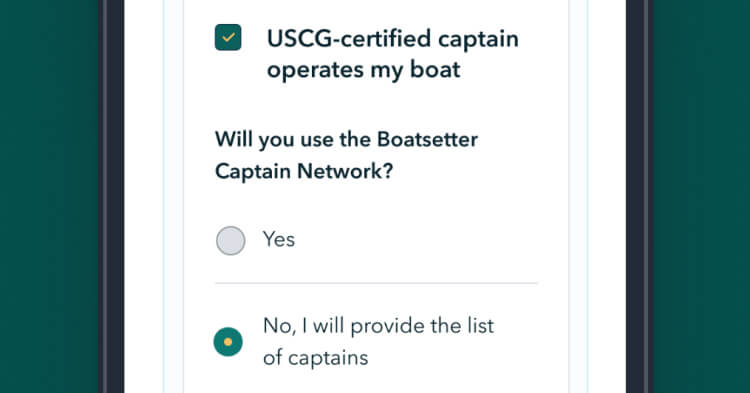Screen dimensions: 750x393
Task: Click the divider line between Yes and No
Action: 376,283
